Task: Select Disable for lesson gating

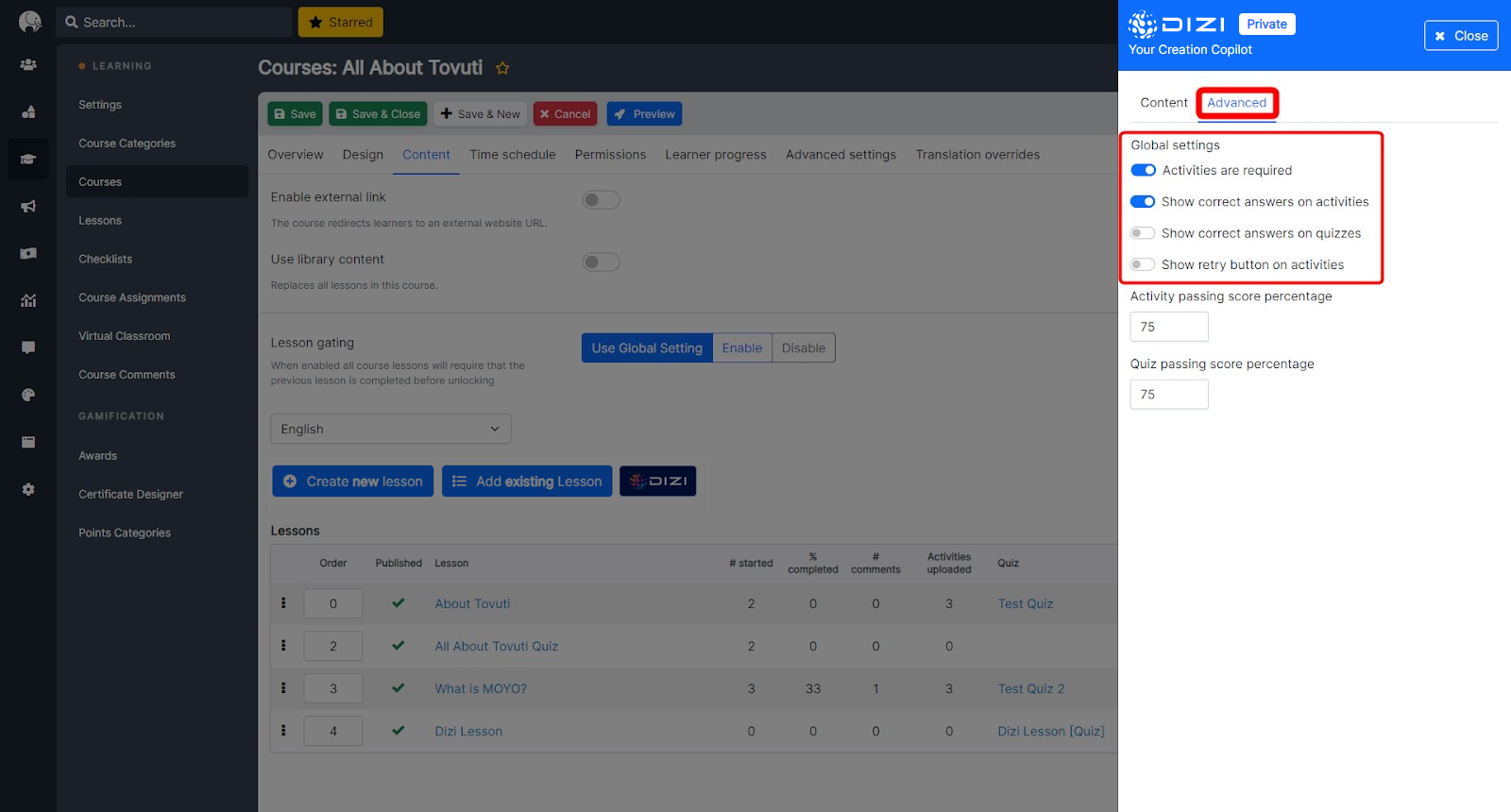Action: (x=804, y=348)
